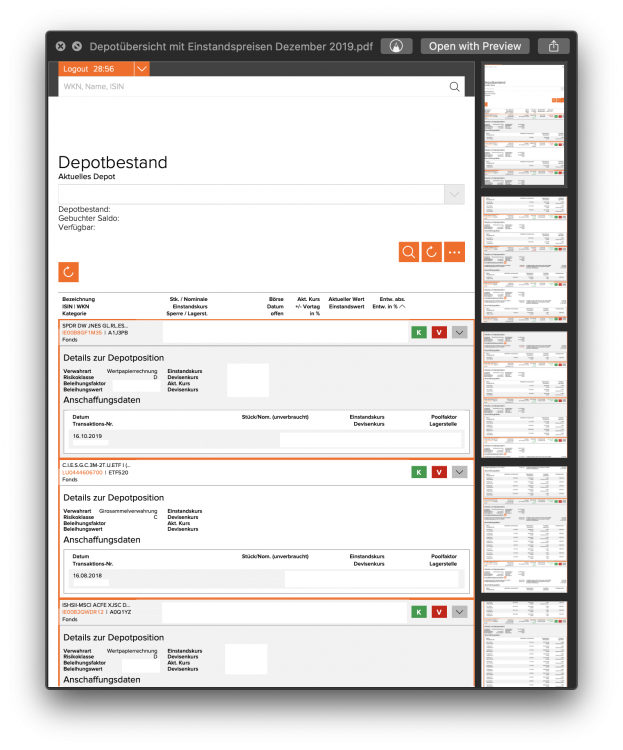Click ISHSII-MSCI ACFE XJSC D... name

(x=96, y=605)
